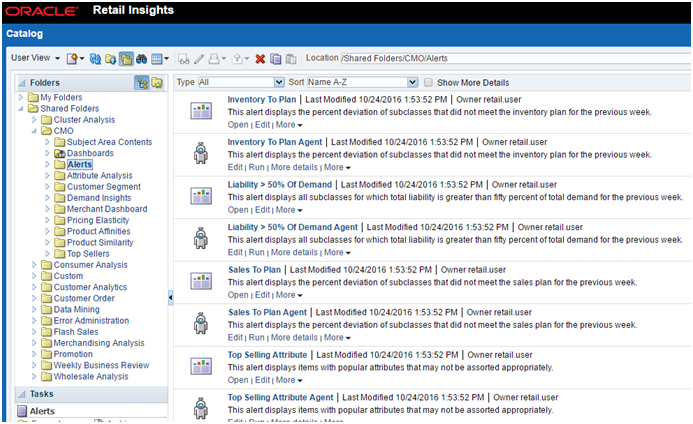This screenshot has height=424, width=693.
Task: Select the Merchant Dashboard folder
Action: pos(107,209)
